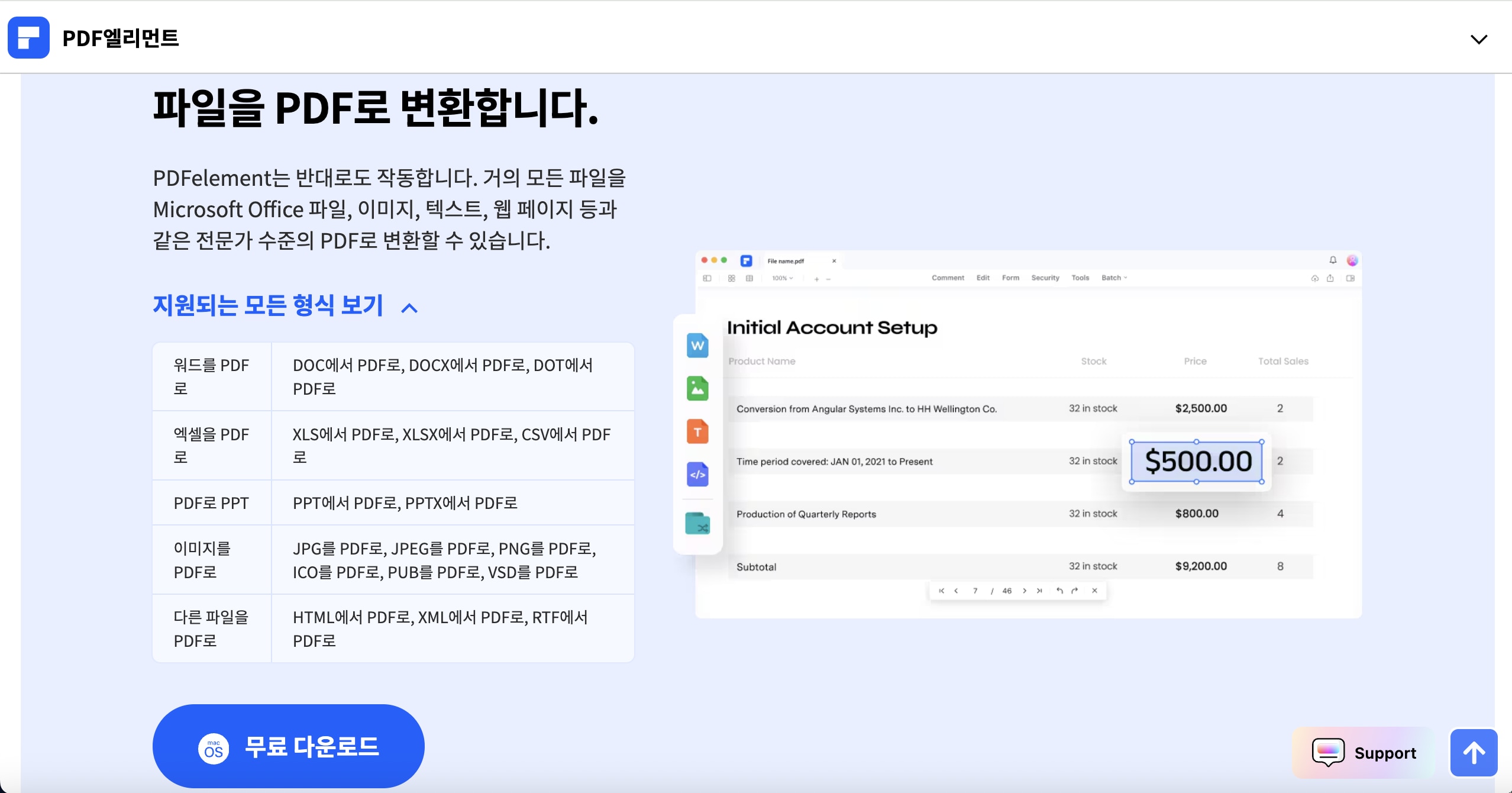Toggle the right panel icon
The height and width of the screenshot is (793, 1512).
1351,278
